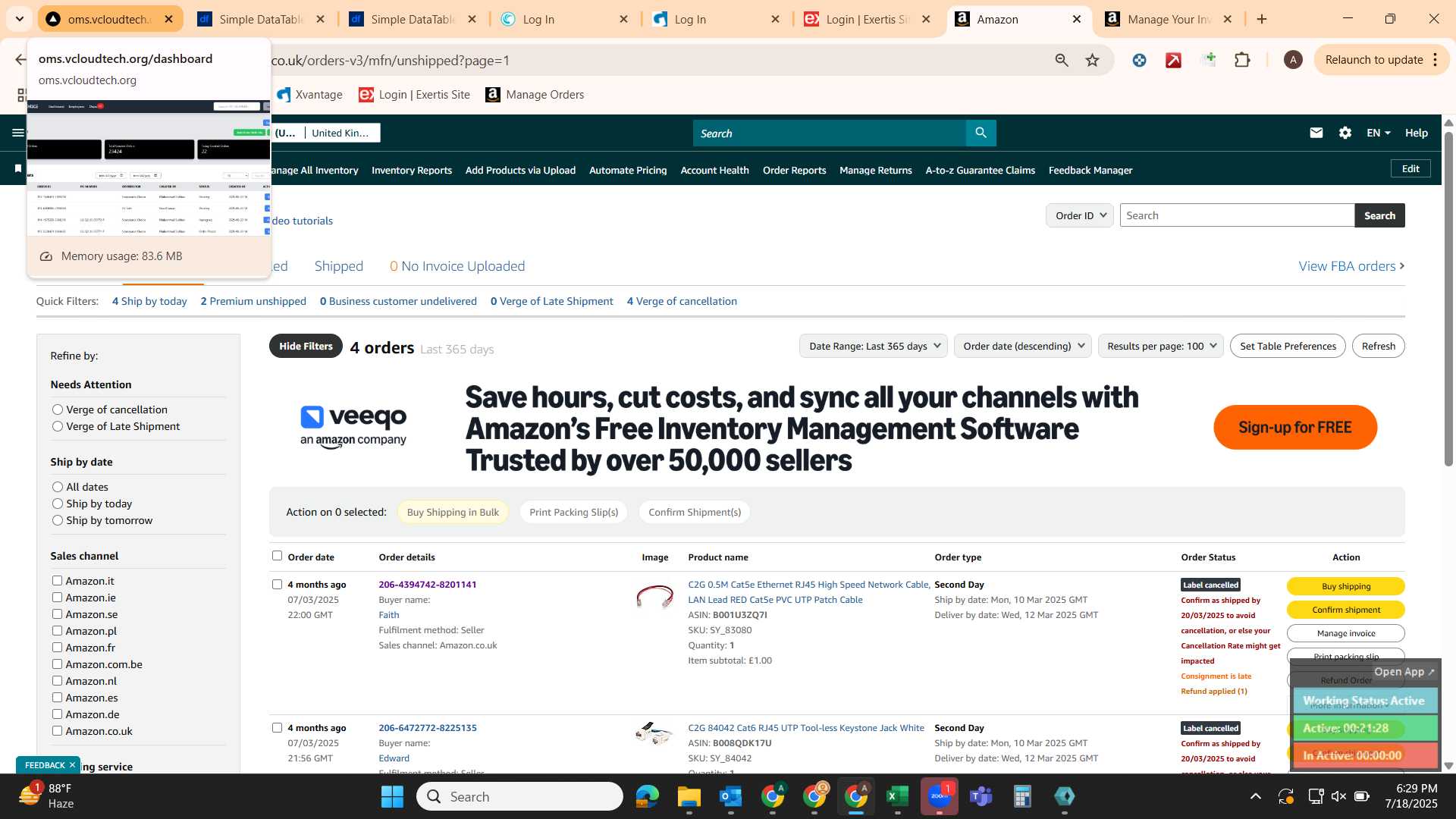Open the United Kingdom marketplace switcher
The width and height of the screenshot is (1456, 819).
coord(340,133)
